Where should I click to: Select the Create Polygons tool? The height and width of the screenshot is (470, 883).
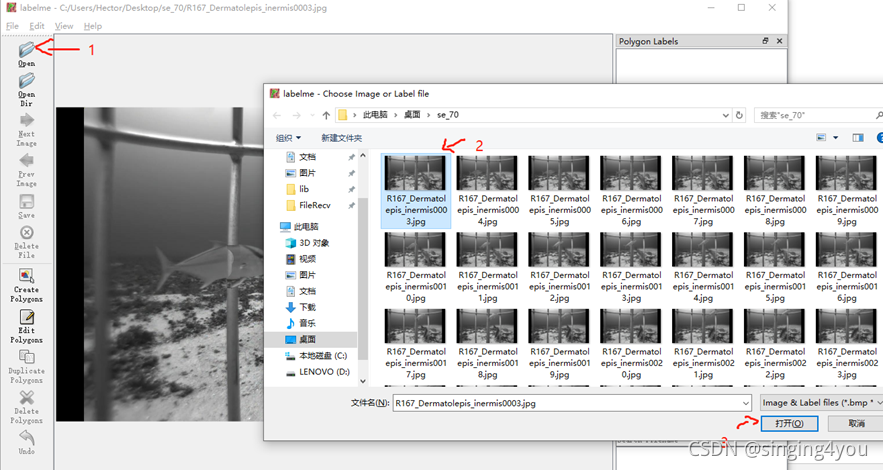point(26,285)
